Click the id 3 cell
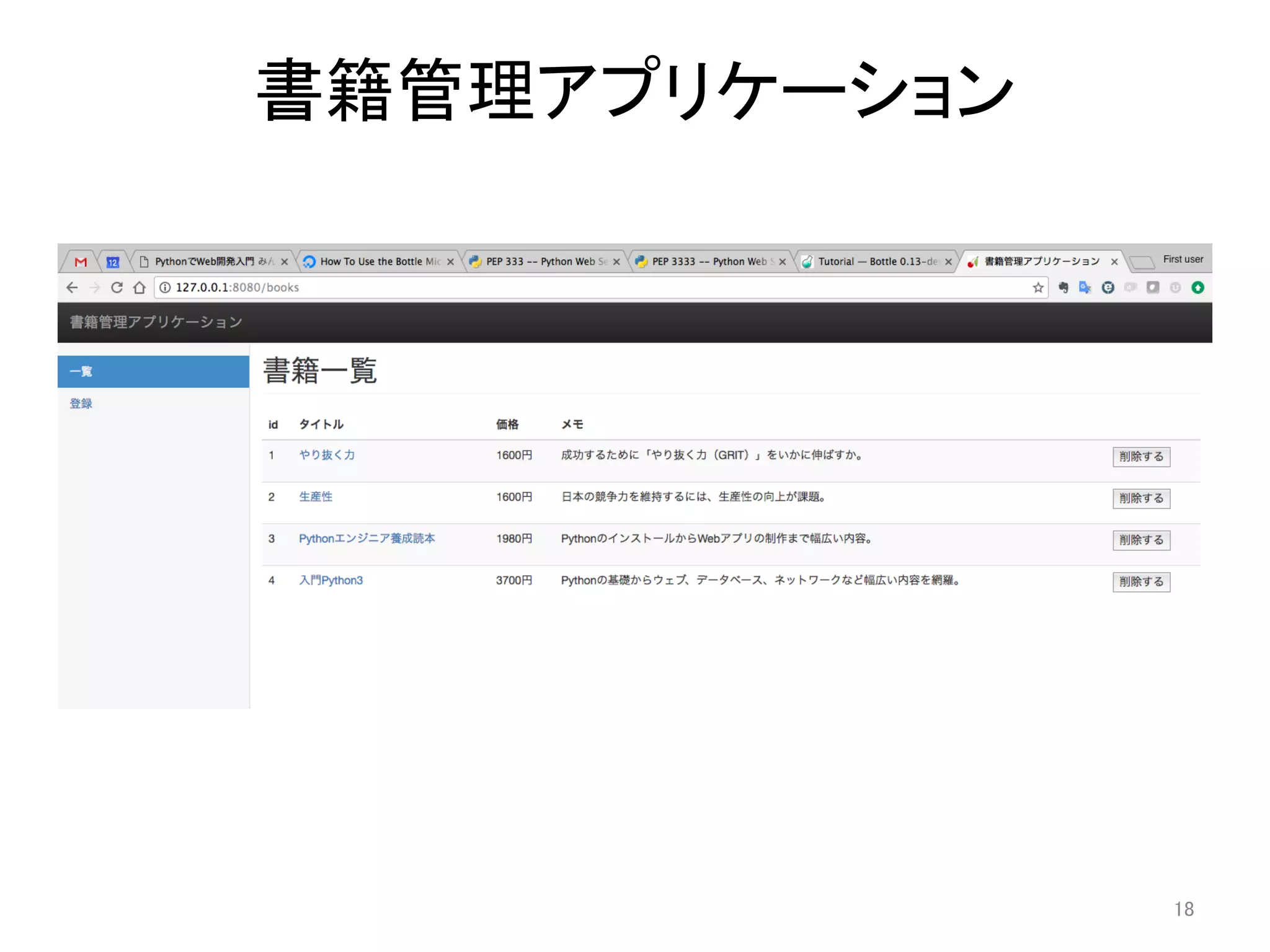This screenshot has height=952, width=1270. 271,539
